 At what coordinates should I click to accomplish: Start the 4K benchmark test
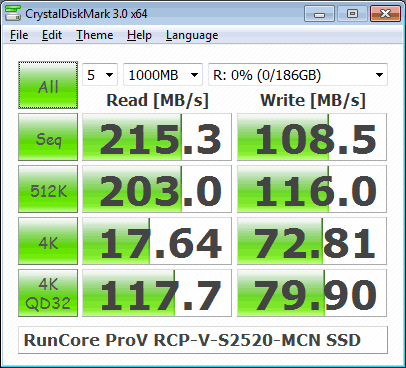coord(48,241)
